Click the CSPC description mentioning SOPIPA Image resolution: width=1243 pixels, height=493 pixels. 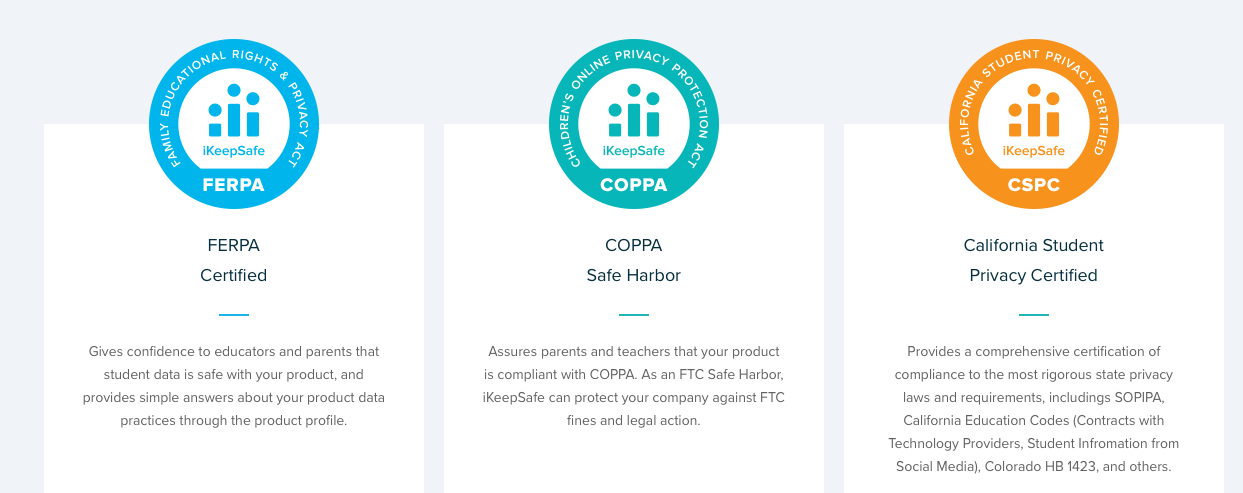[x=1034, y=409]
